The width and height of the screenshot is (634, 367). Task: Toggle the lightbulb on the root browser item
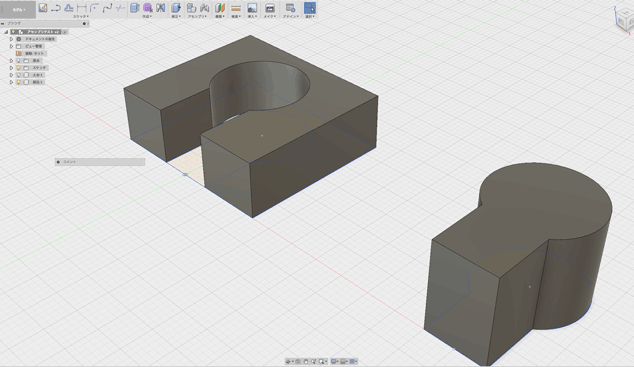tap(13, 32)
